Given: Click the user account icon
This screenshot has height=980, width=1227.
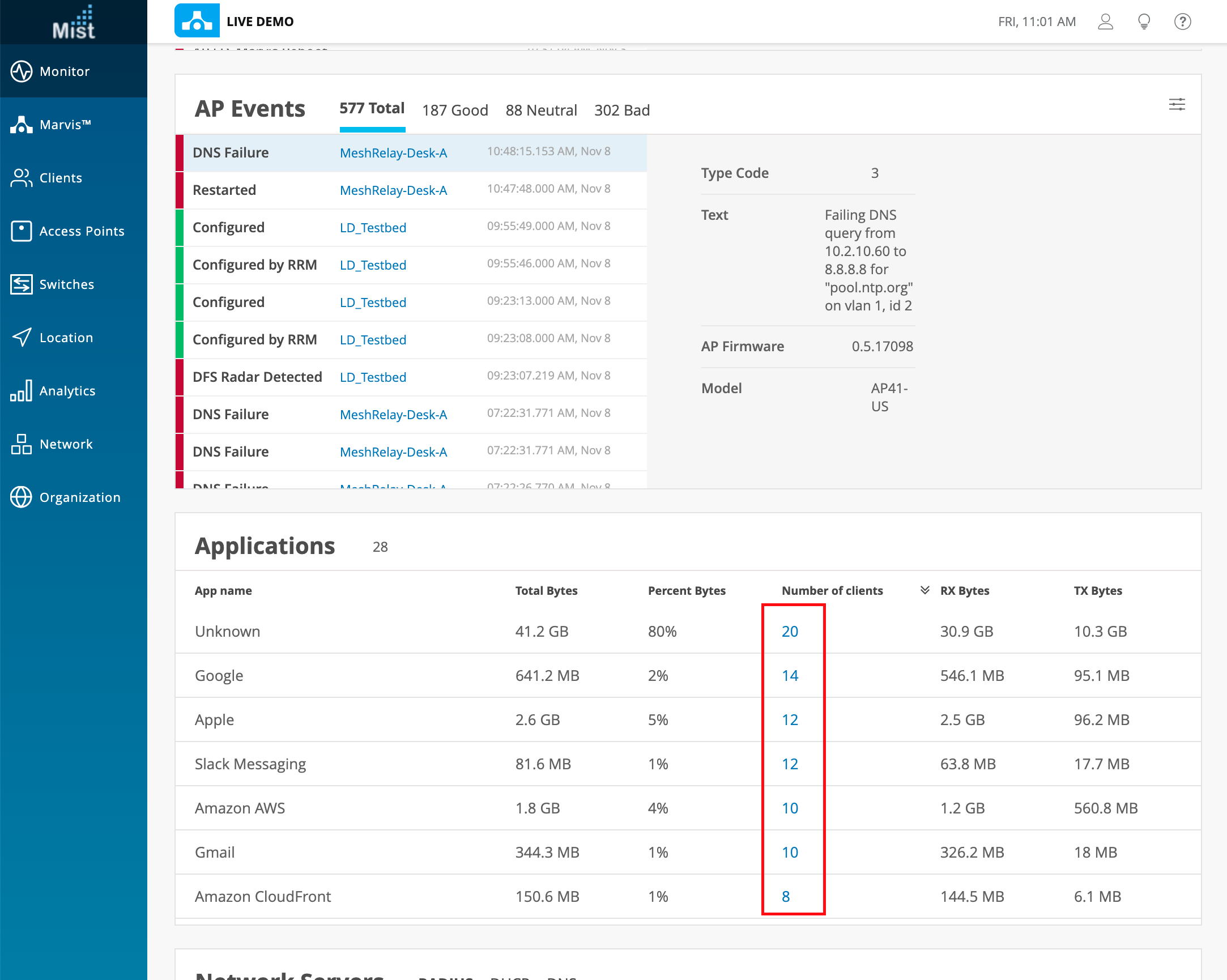Looking at the screenshot, I should 1105,22.
